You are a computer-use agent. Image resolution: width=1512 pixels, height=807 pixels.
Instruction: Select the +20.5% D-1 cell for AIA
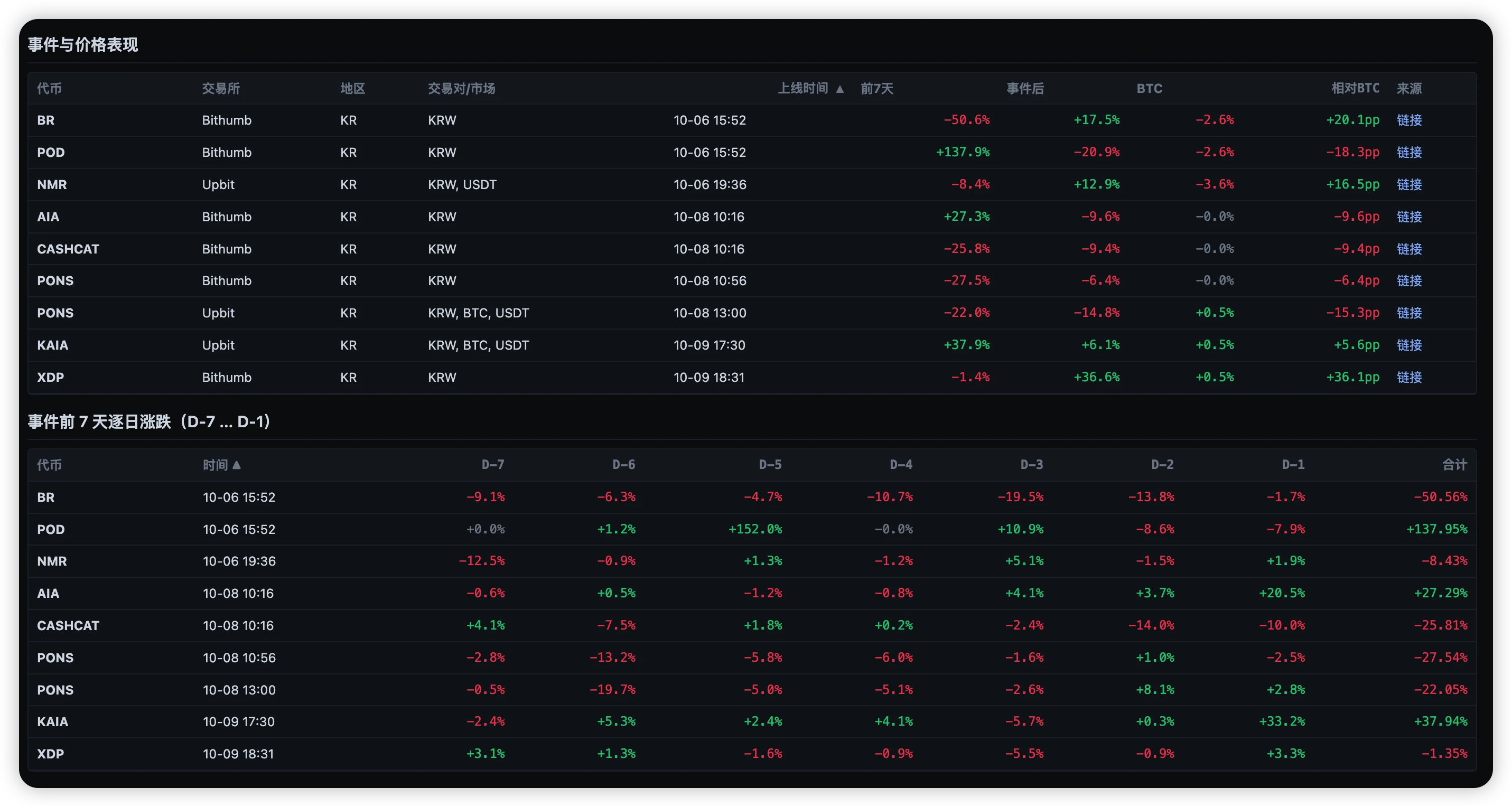1282,593
